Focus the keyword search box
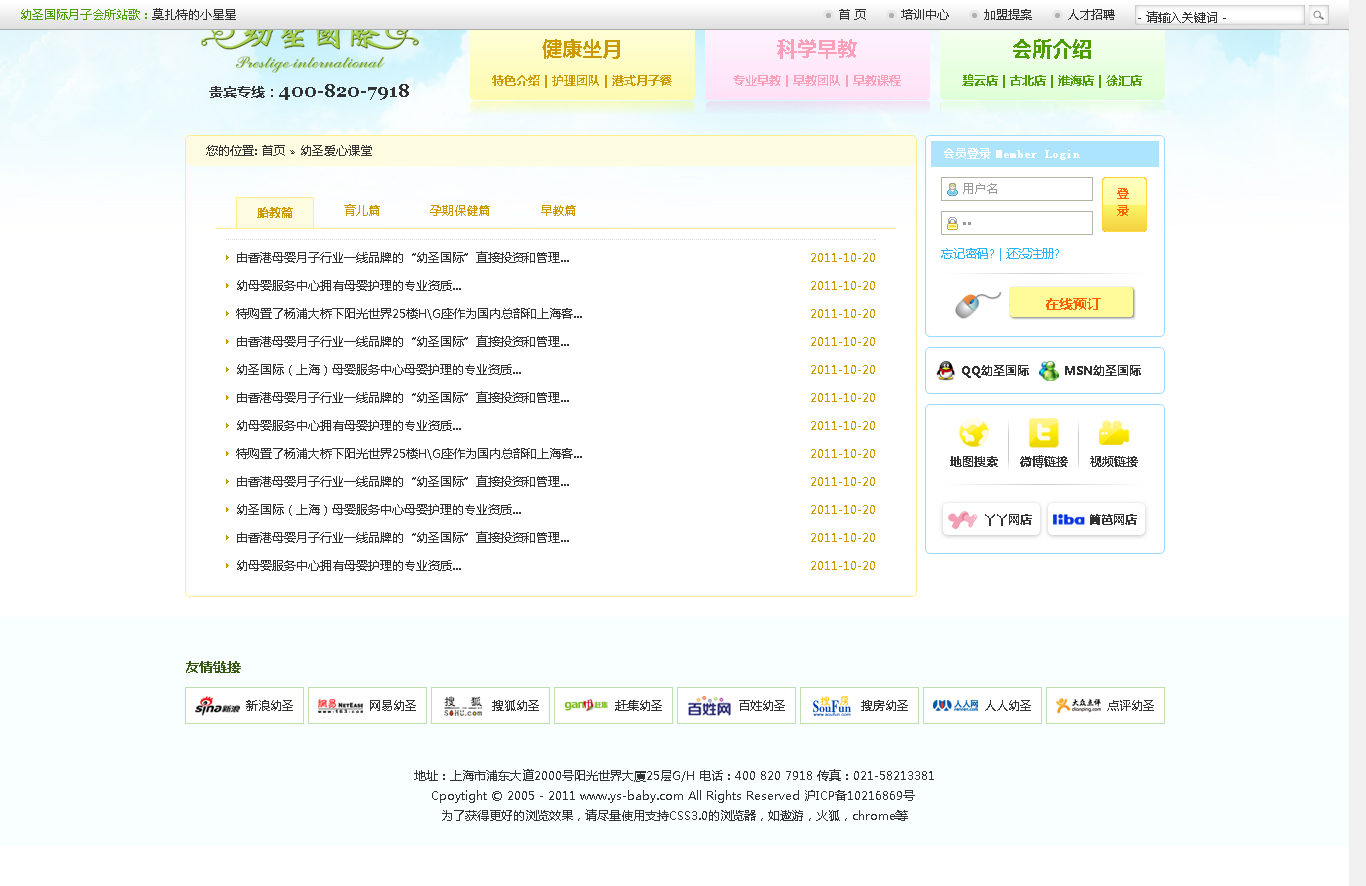 (1219, 16)
